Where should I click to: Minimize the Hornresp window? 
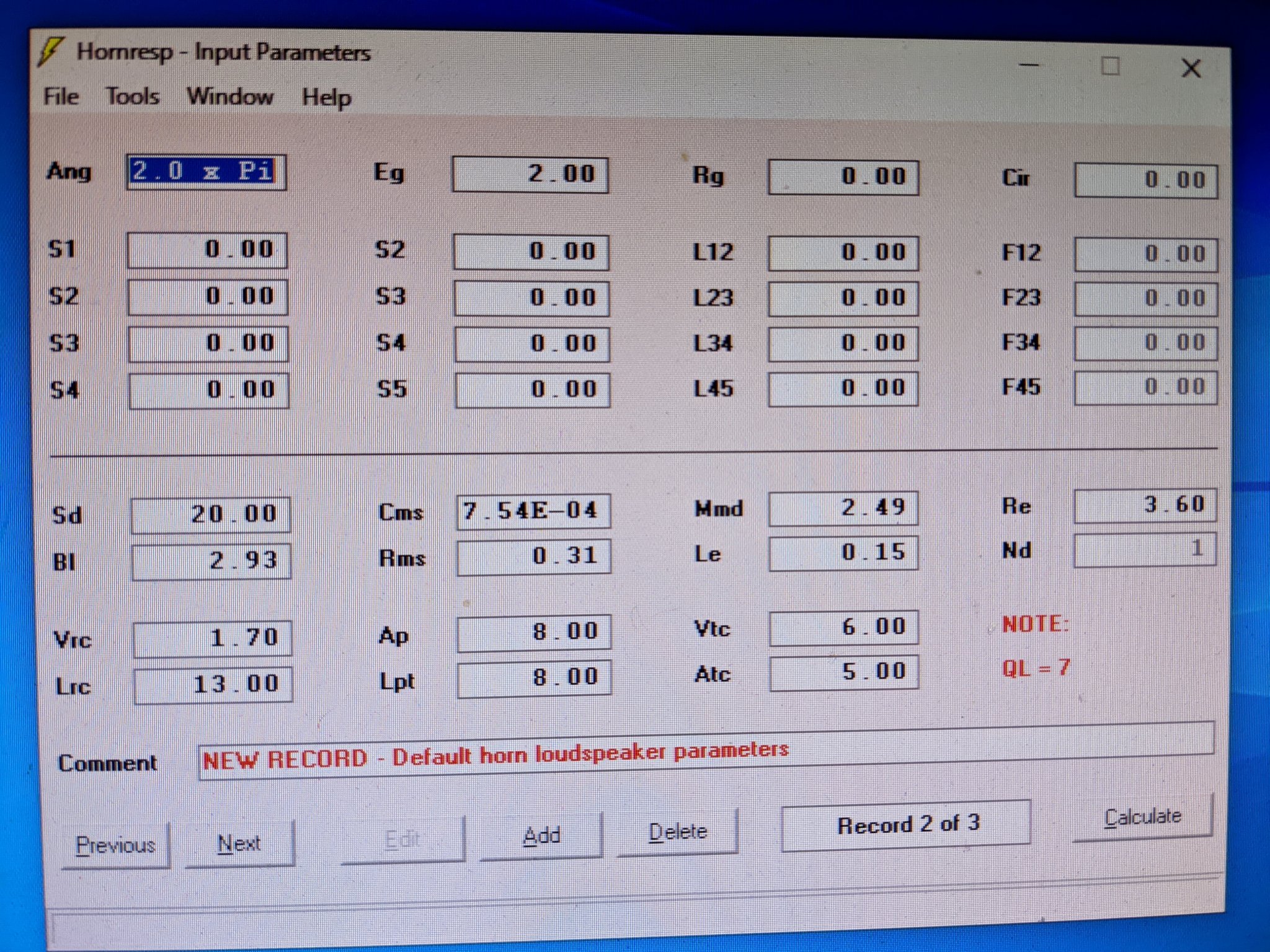click(1029, 65)
